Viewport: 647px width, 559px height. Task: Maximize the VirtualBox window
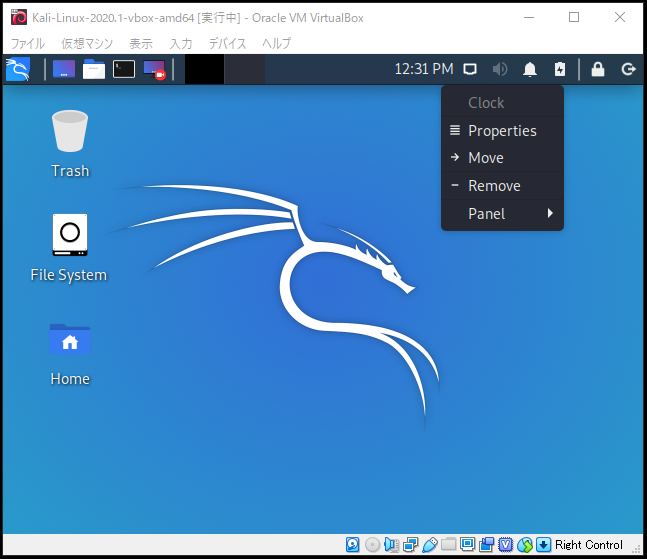(x=574, y=18)
